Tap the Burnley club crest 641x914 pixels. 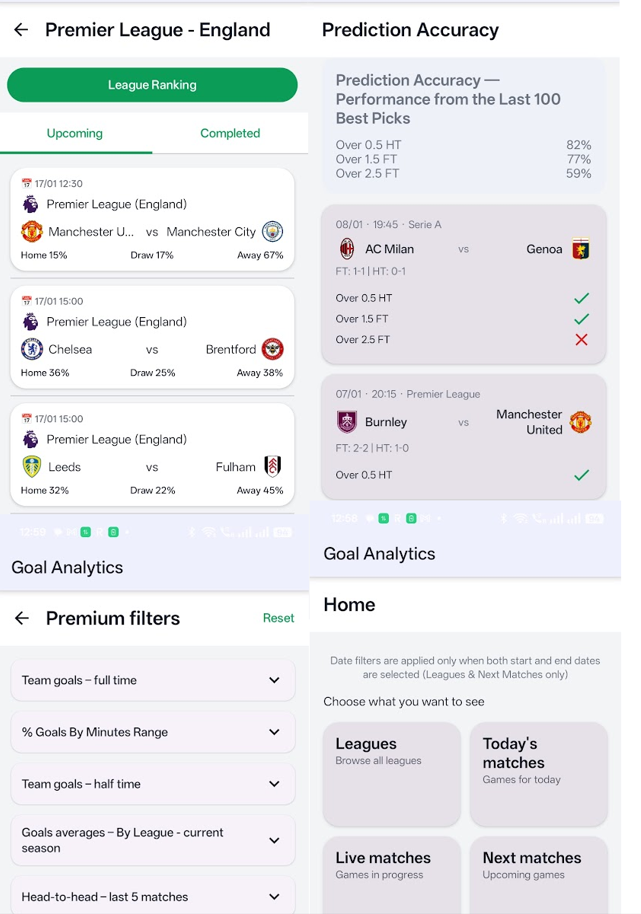coord(347,422)
